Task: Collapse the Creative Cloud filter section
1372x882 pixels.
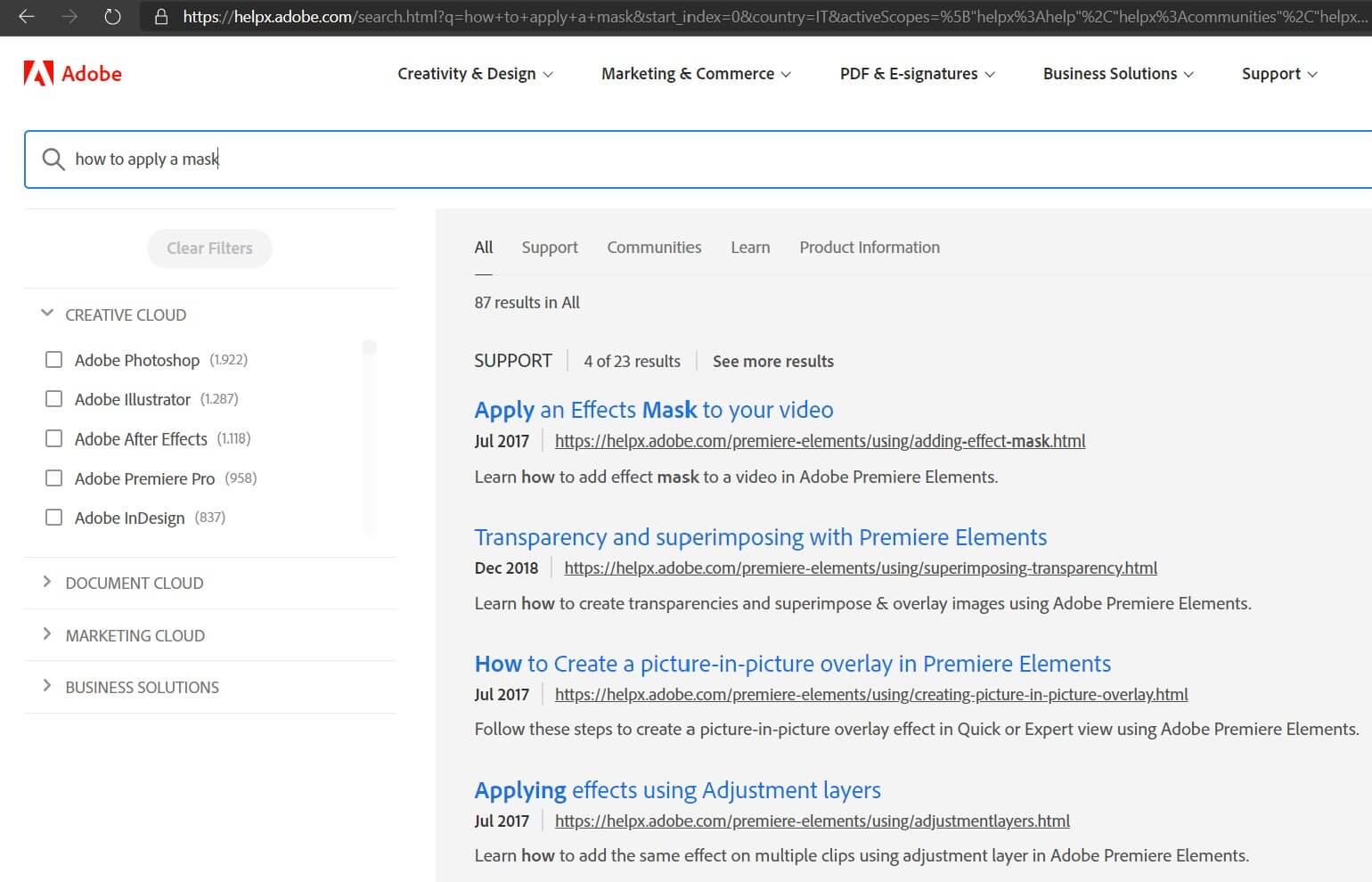Action: pyautogui.click(x=47, y=314)
